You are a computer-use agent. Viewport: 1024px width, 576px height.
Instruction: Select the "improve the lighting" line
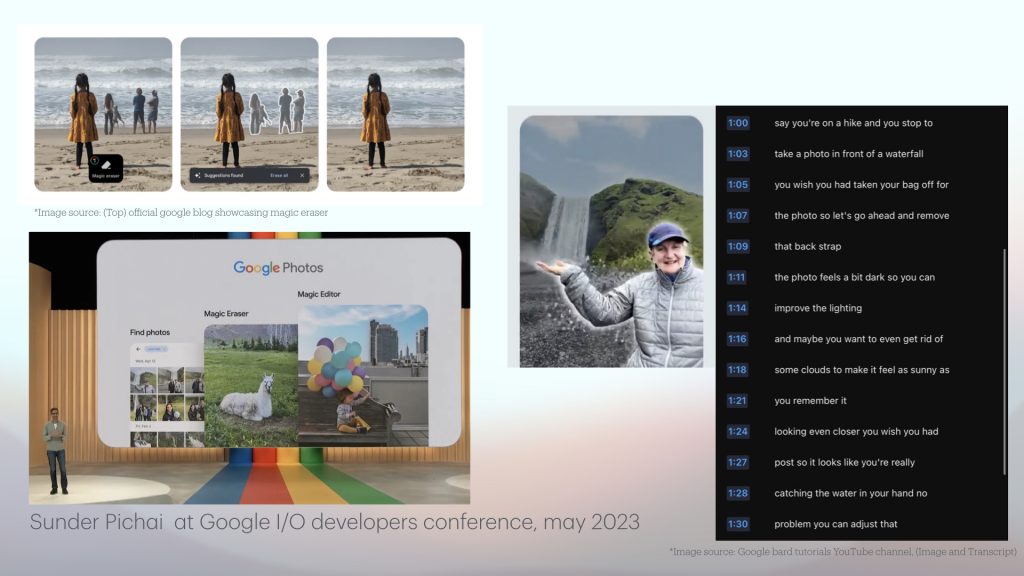(818, 308)
